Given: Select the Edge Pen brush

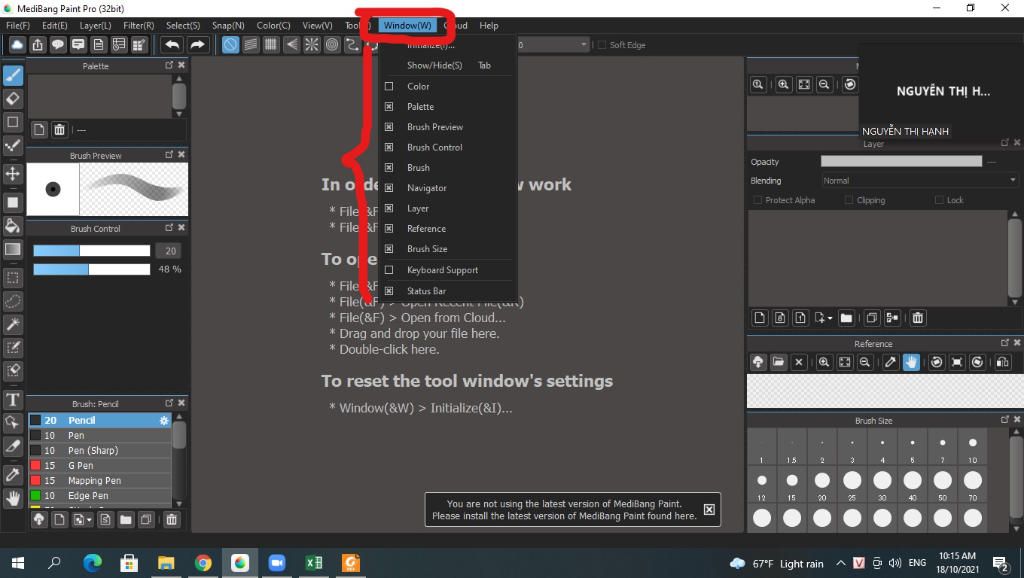Looking at the screenshot, I should tap(99, 496).
